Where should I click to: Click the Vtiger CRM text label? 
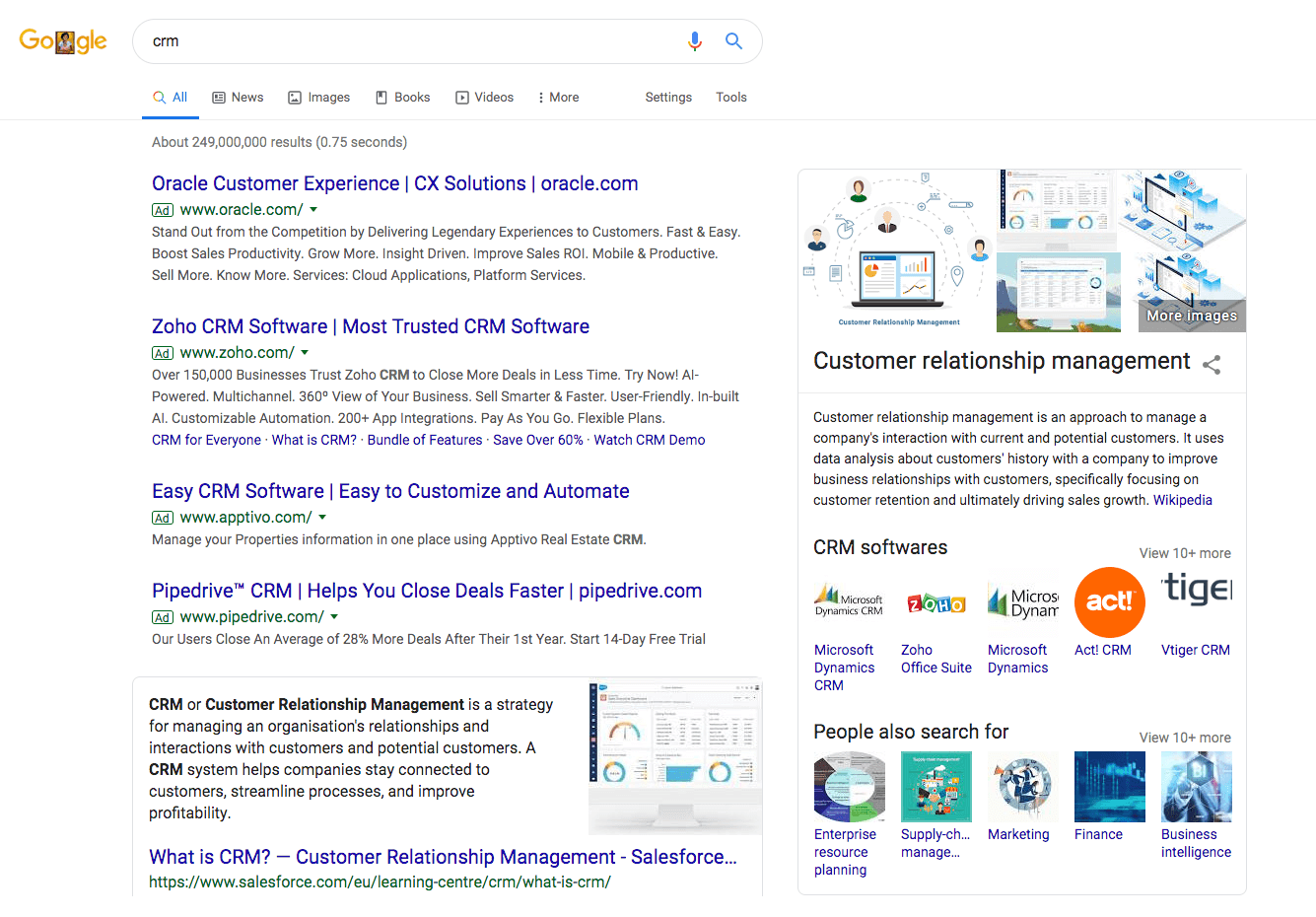point(1196,650)
